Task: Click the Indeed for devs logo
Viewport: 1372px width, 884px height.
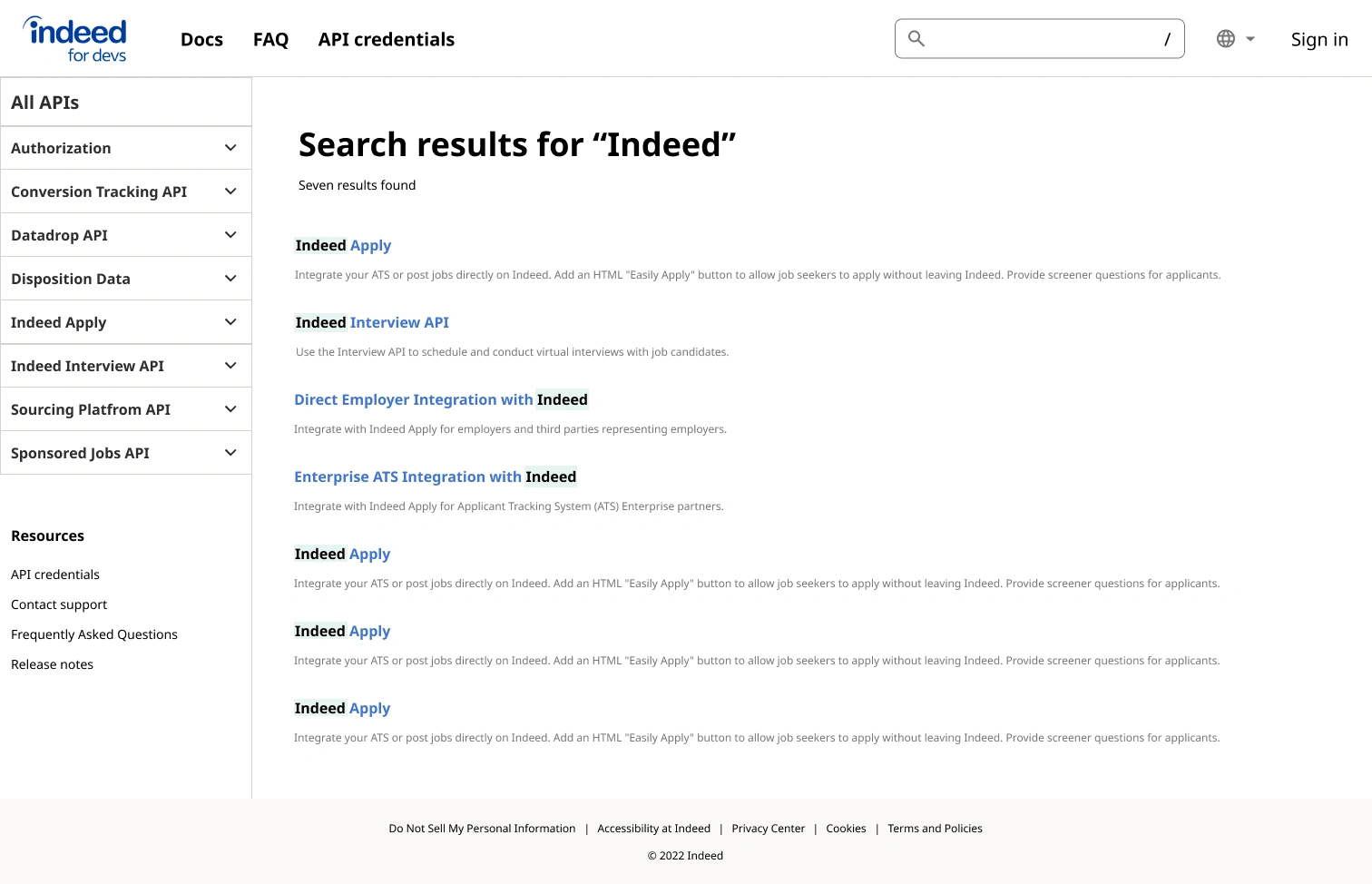Action: [74, 39]
